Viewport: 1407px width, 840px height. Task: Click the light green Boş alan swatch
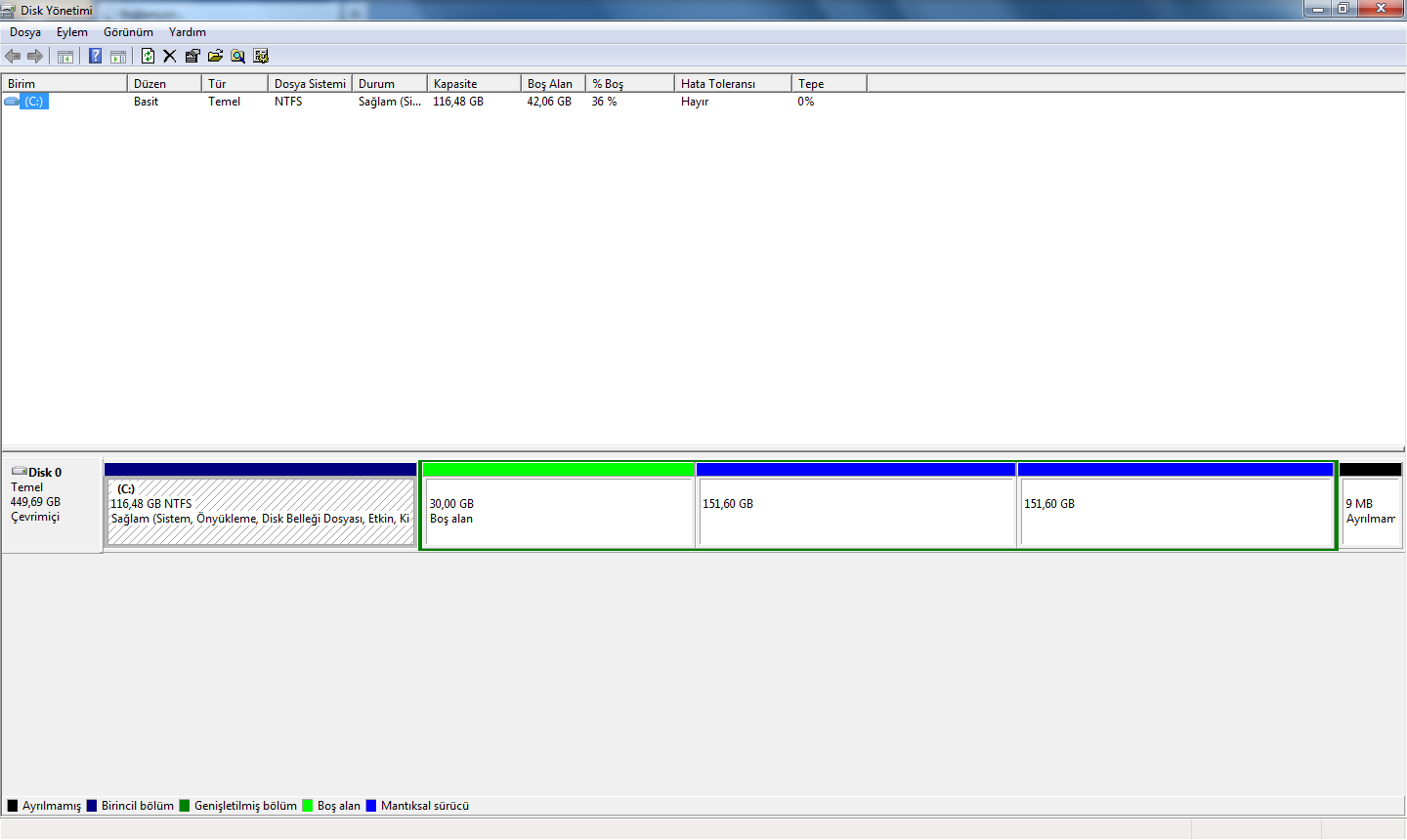308,806
